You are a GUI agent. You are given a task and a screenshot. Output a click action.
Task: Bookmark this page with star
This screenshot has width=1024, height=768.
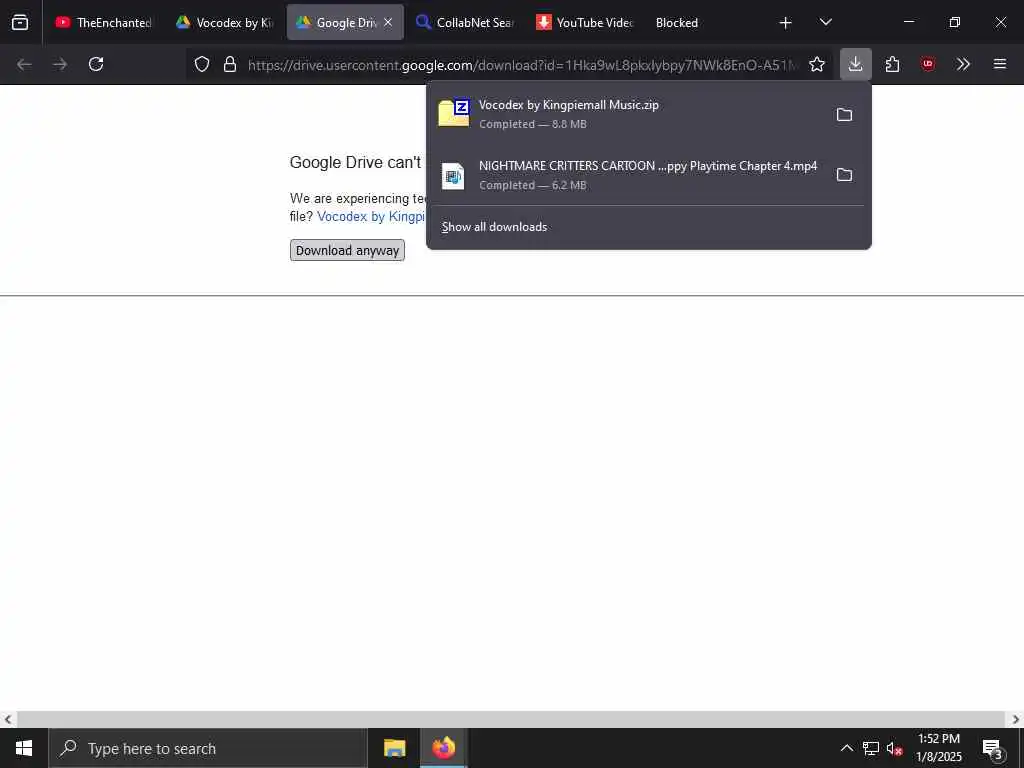point(816,64)
